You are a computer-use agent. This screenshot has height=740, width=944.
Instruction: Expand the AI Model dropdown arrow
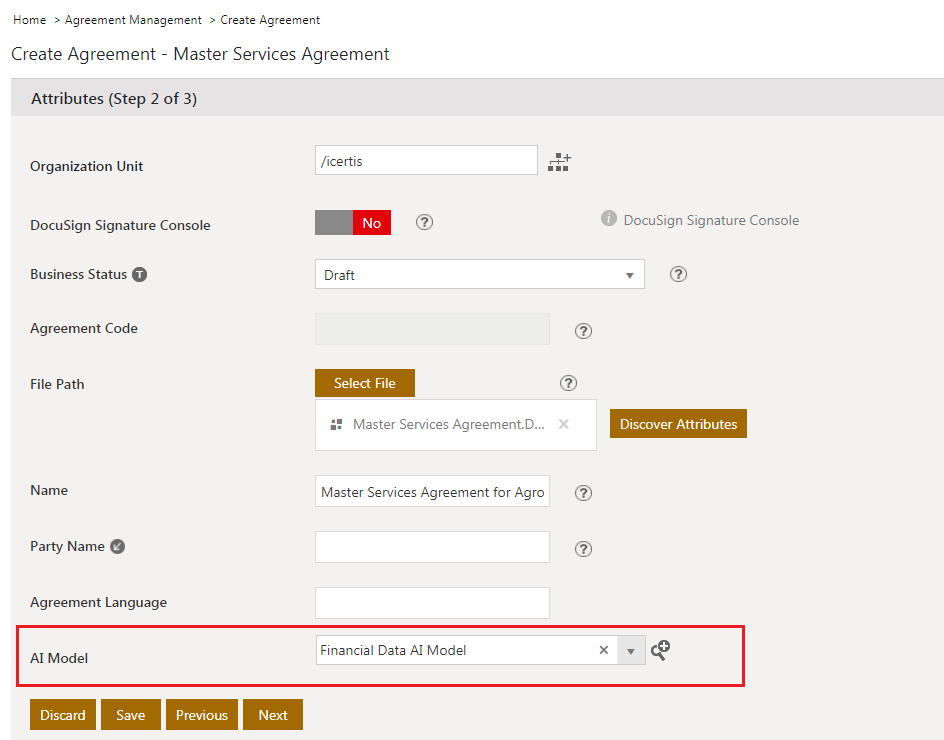tap(631, 651)
